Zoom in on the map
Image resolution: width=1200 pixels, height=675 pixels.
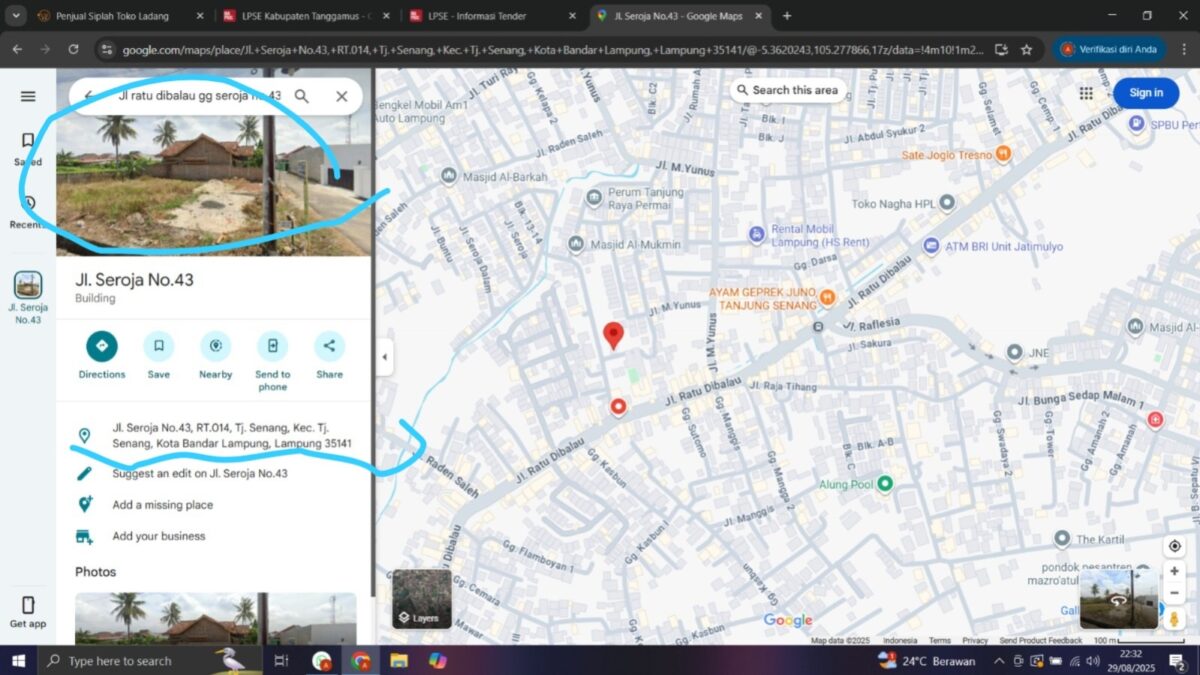click(x=1174, y=571)
